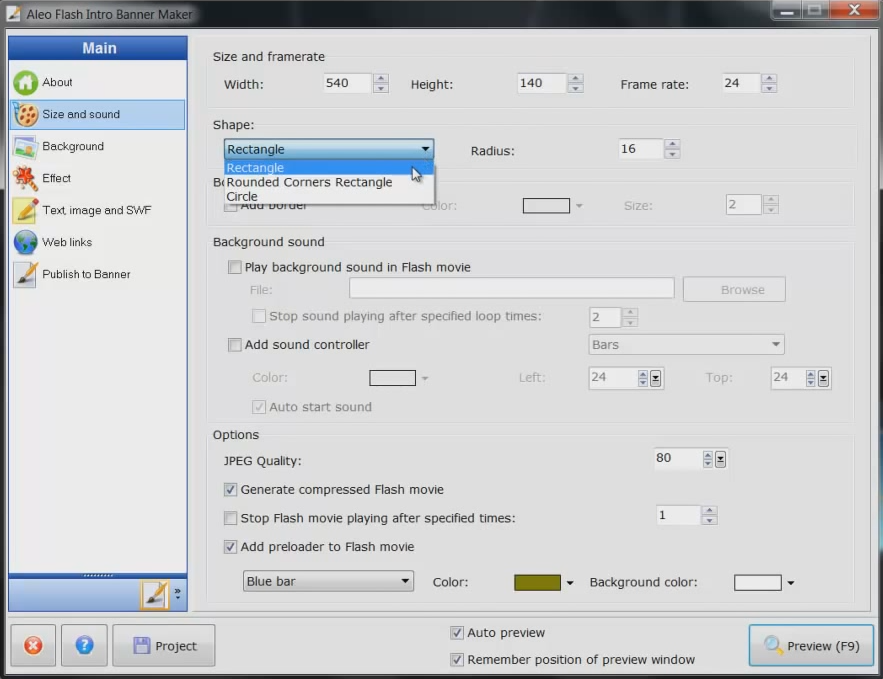
Task: Toggle Stop sound playing after loop times
Action: (x=259, y=316)
